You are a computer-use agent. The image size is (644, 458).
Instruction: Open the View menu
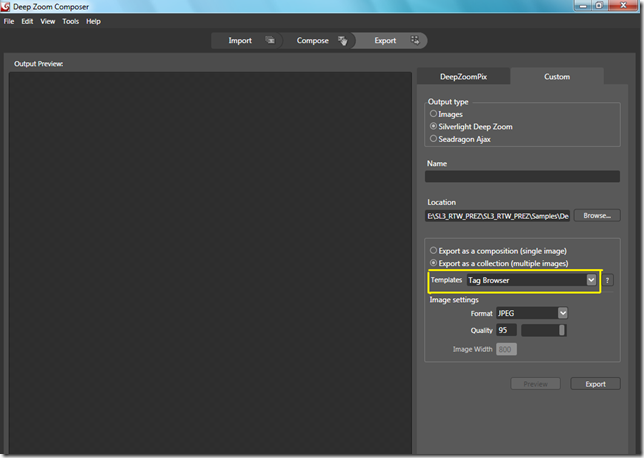coord(48,21)
